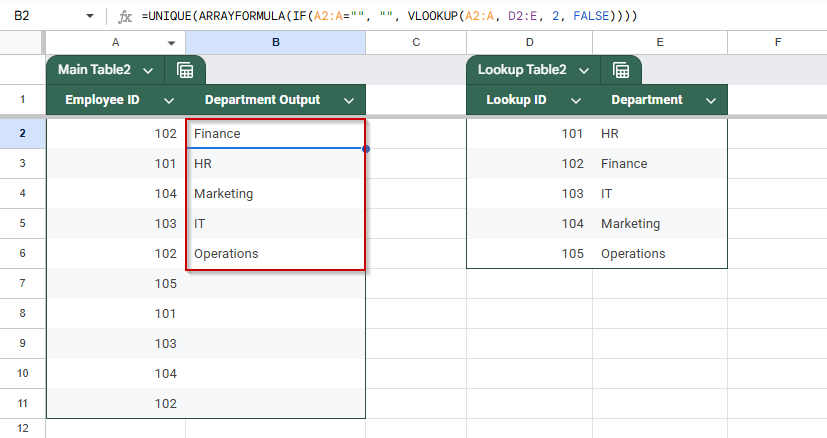Select cell E6 containing Operations
The image size is (827, 438).
coord(660,254)
